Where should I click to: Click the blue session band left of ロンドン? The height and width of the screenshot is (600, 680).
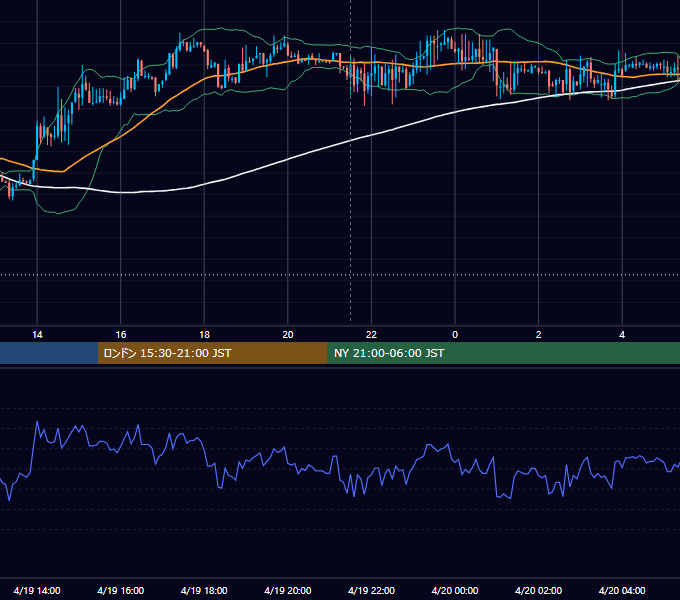tap(49, 353)
